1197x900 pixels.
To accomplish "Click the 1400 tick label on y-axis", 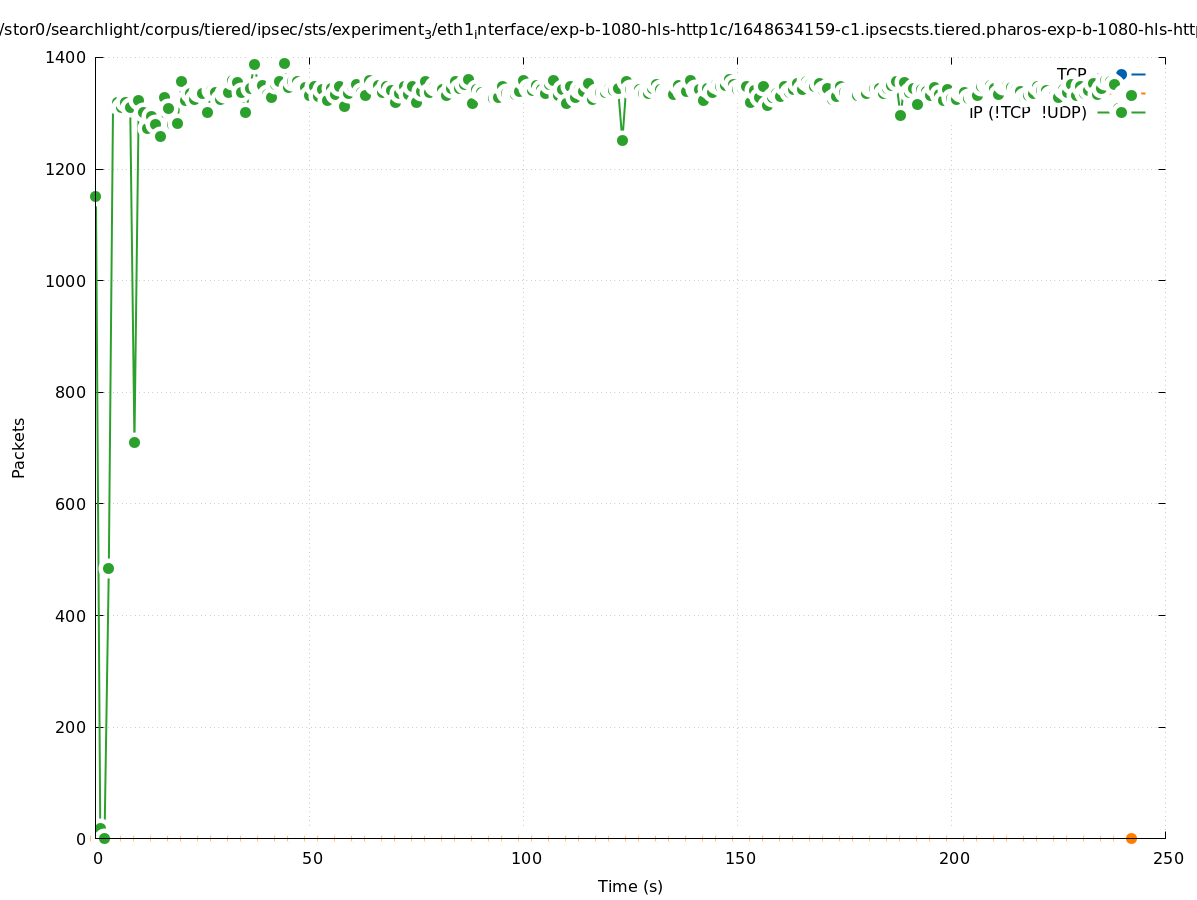I will pyautogui.click(x=67, y=58).
